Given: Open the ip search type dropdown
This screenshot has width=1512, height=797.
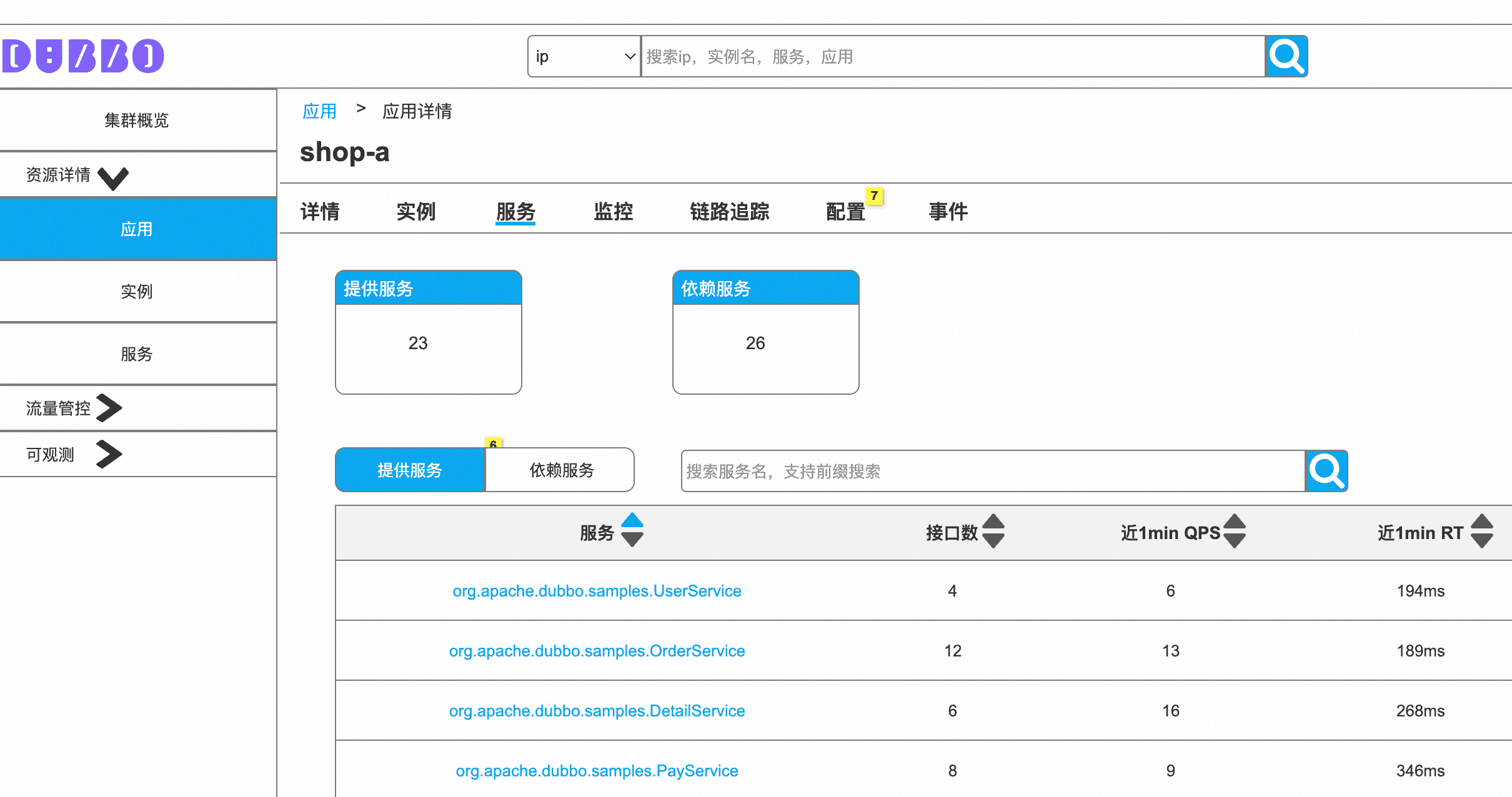Looking at the screenshot, I should (584, 56).
